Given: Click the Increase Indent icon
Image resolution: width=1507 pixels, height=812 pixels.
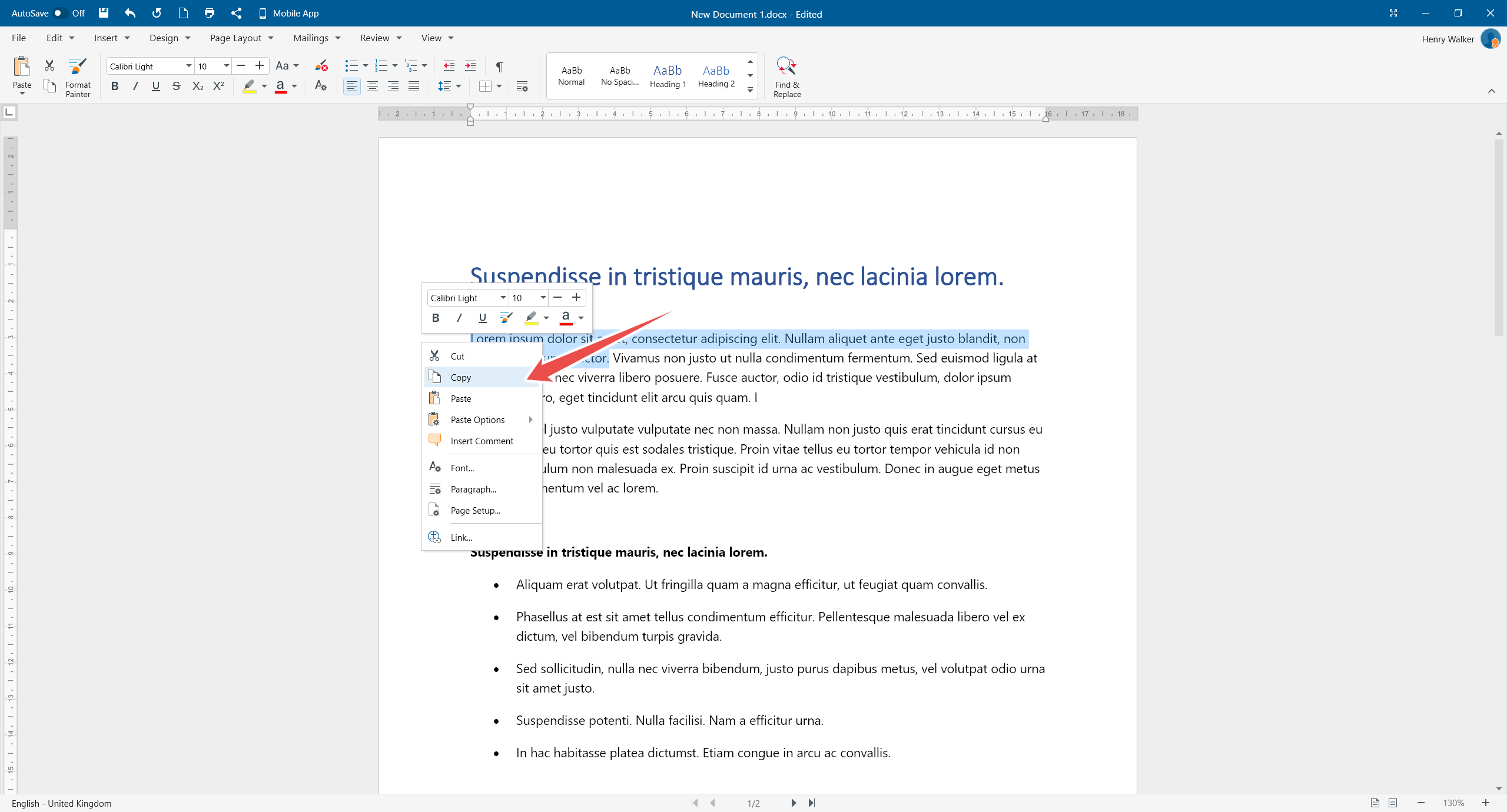Looking at the screenshot, I should coord(470,66).
